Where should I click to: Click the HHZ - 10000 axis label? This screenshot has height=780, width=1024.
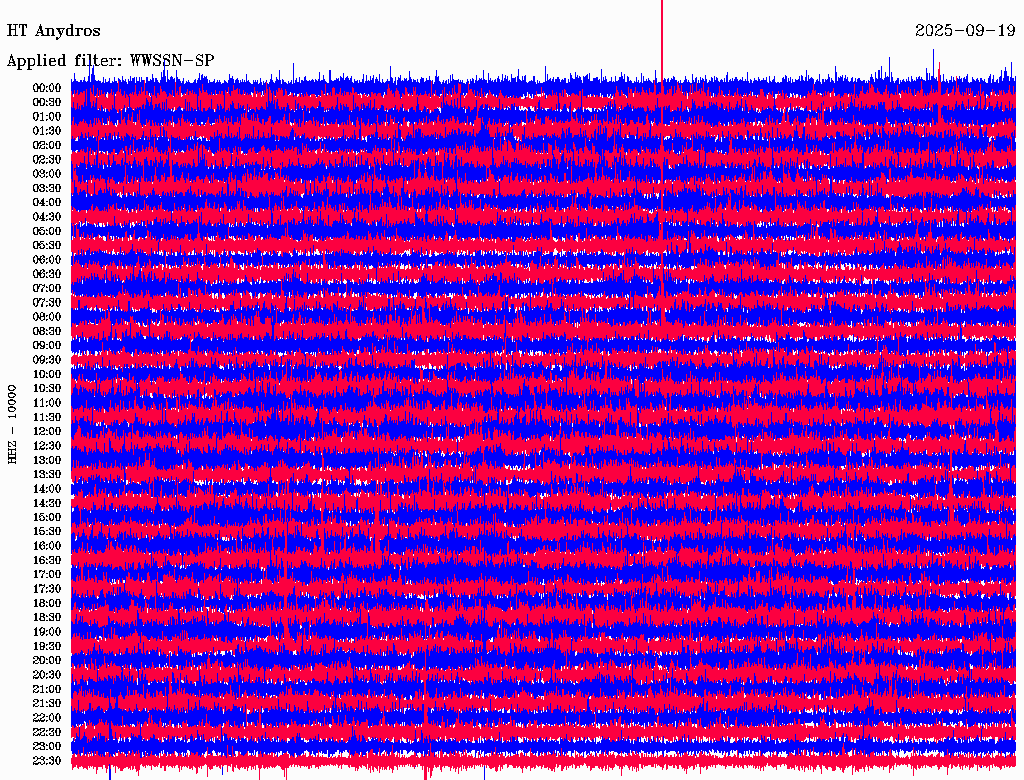pyautogui.click(x=12, y=424)
